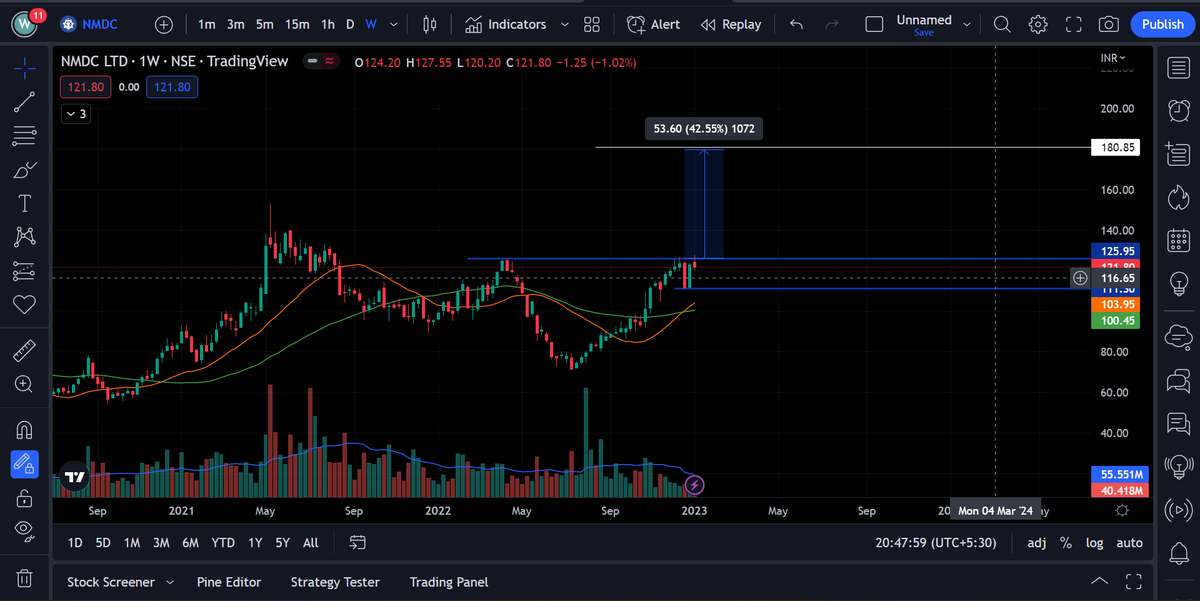The width and height of the screenshot is (1200, 601).
Task: Click the Publish button
Action: (1162, 24)
